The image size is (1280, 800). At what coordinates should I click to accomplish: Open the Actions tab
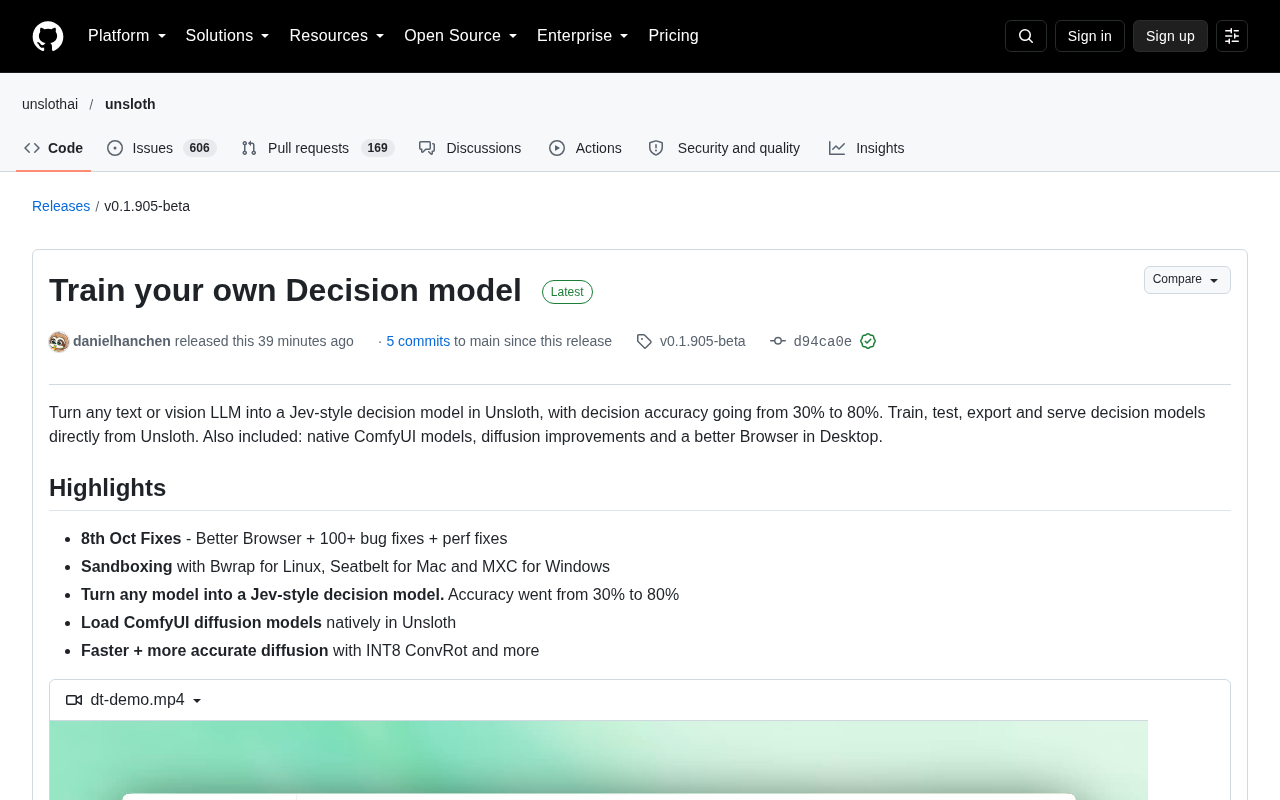point(585,148)
